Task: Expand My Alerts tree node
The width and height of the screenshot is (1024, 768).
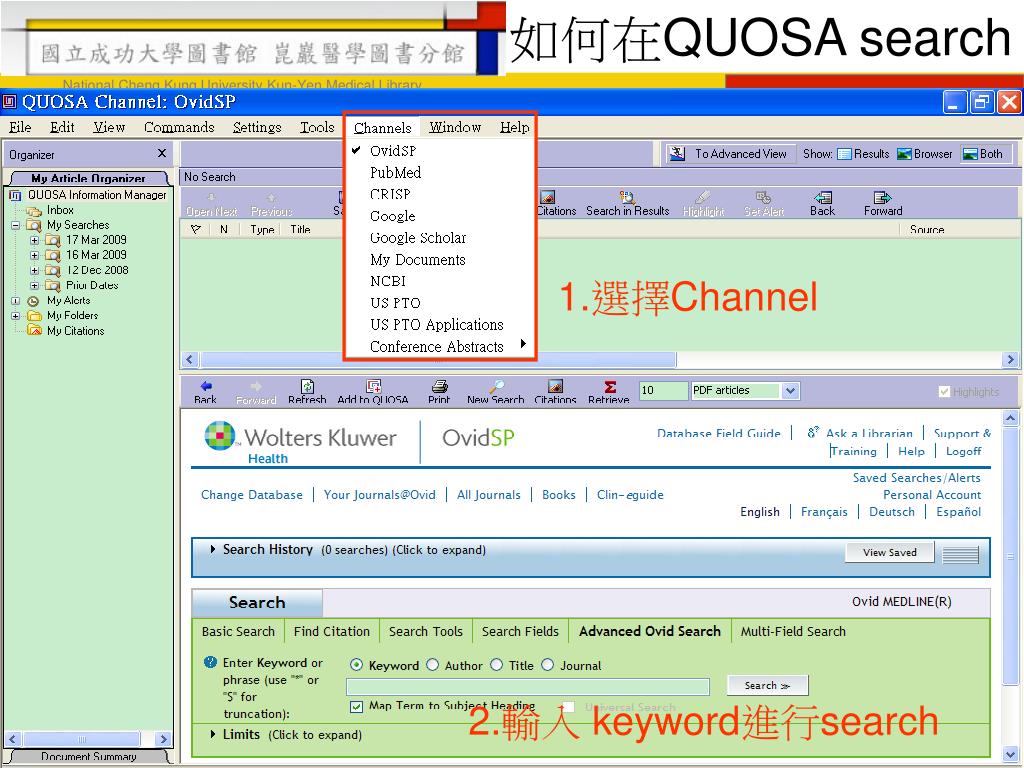Action: tap(15, 301)
